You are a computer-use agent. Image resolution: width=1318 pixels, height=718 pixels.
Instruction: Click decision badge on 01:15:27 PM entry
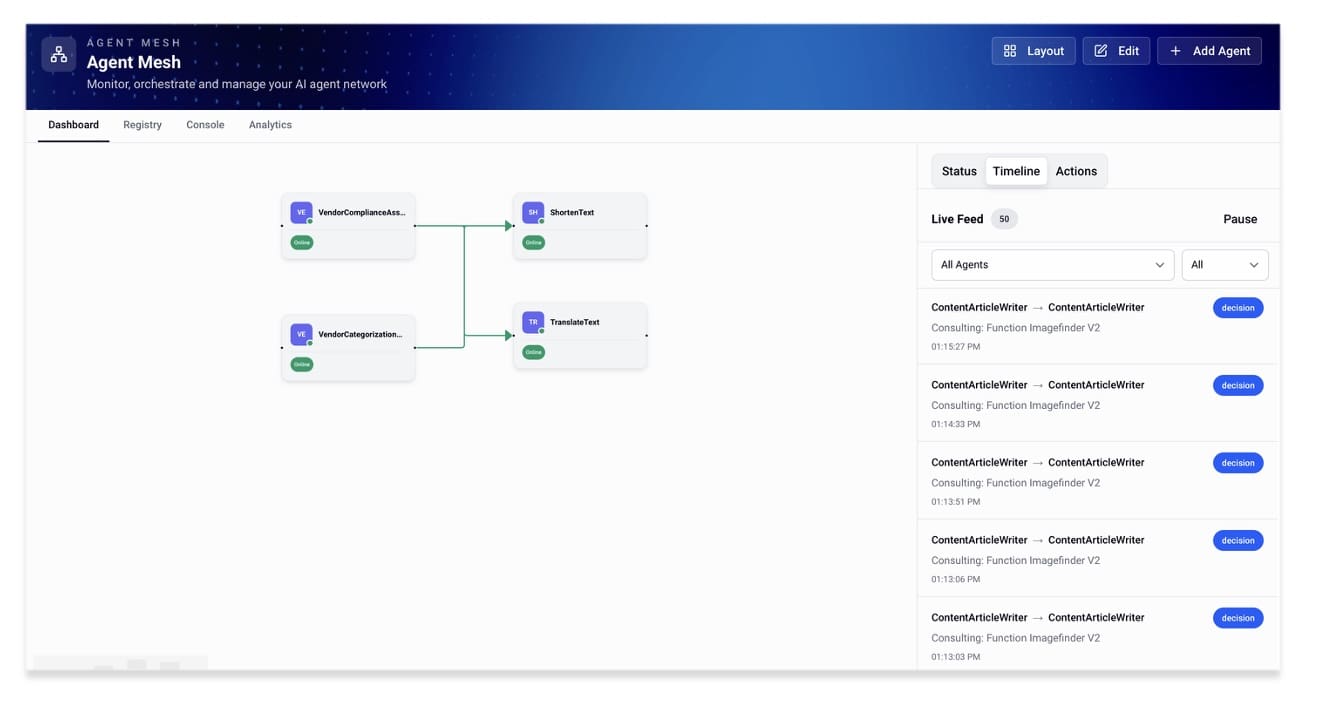tap(1238, 308)
